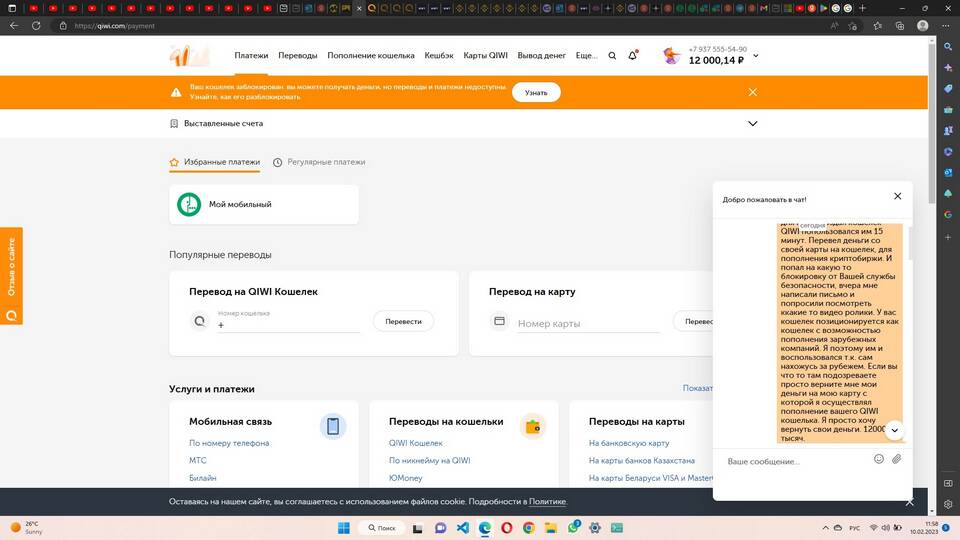960x540 pixels.
Task: Open the Билайн link
Action: [x=203, y=478]
